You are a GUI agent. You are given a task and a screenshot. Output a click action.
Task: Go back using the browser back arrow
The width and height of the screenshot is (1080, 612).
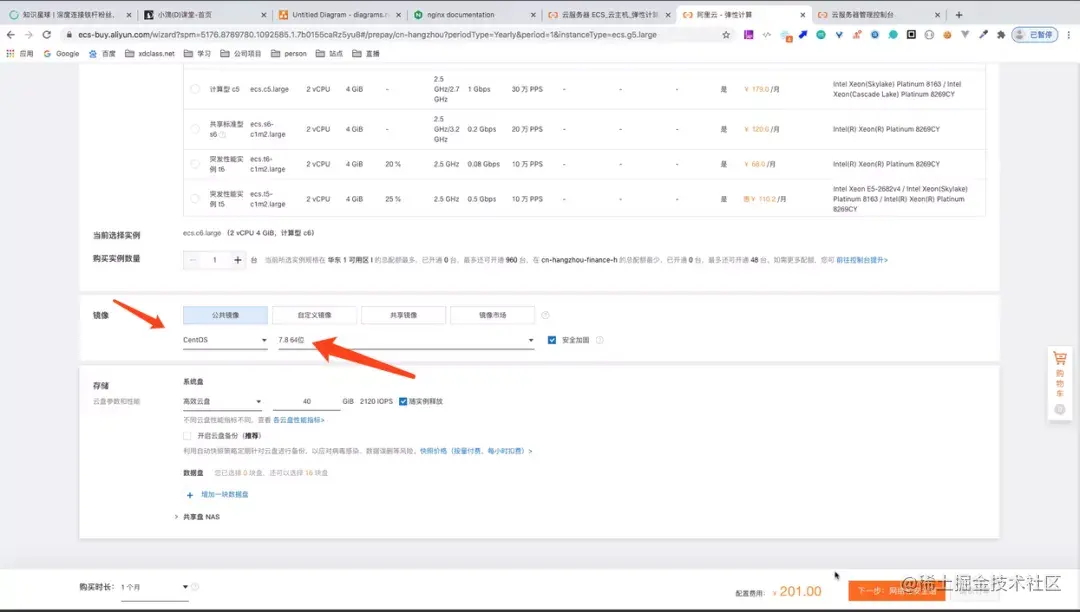click(10, 34)
